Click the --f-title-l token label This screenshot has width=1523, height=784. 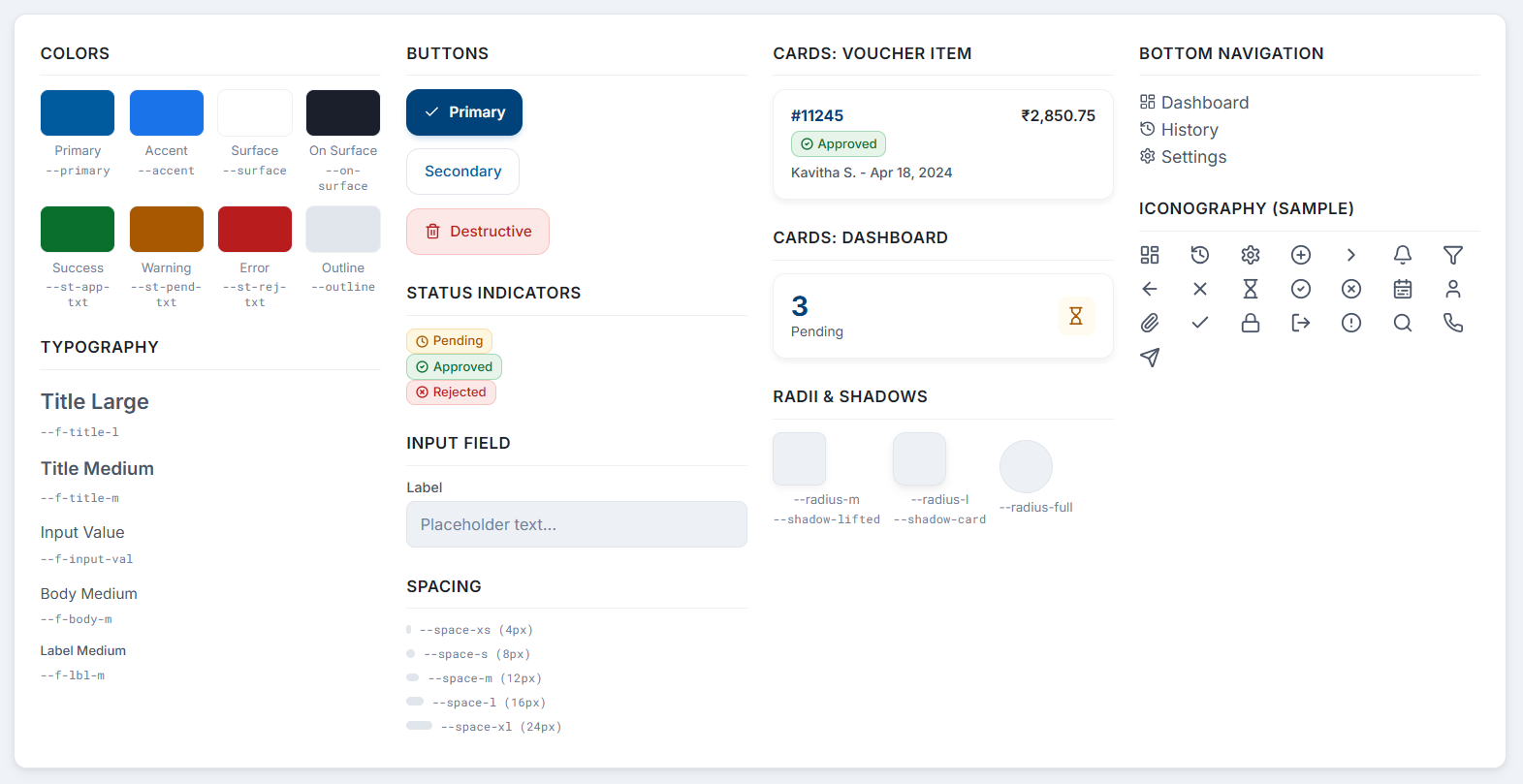[79, 432]
